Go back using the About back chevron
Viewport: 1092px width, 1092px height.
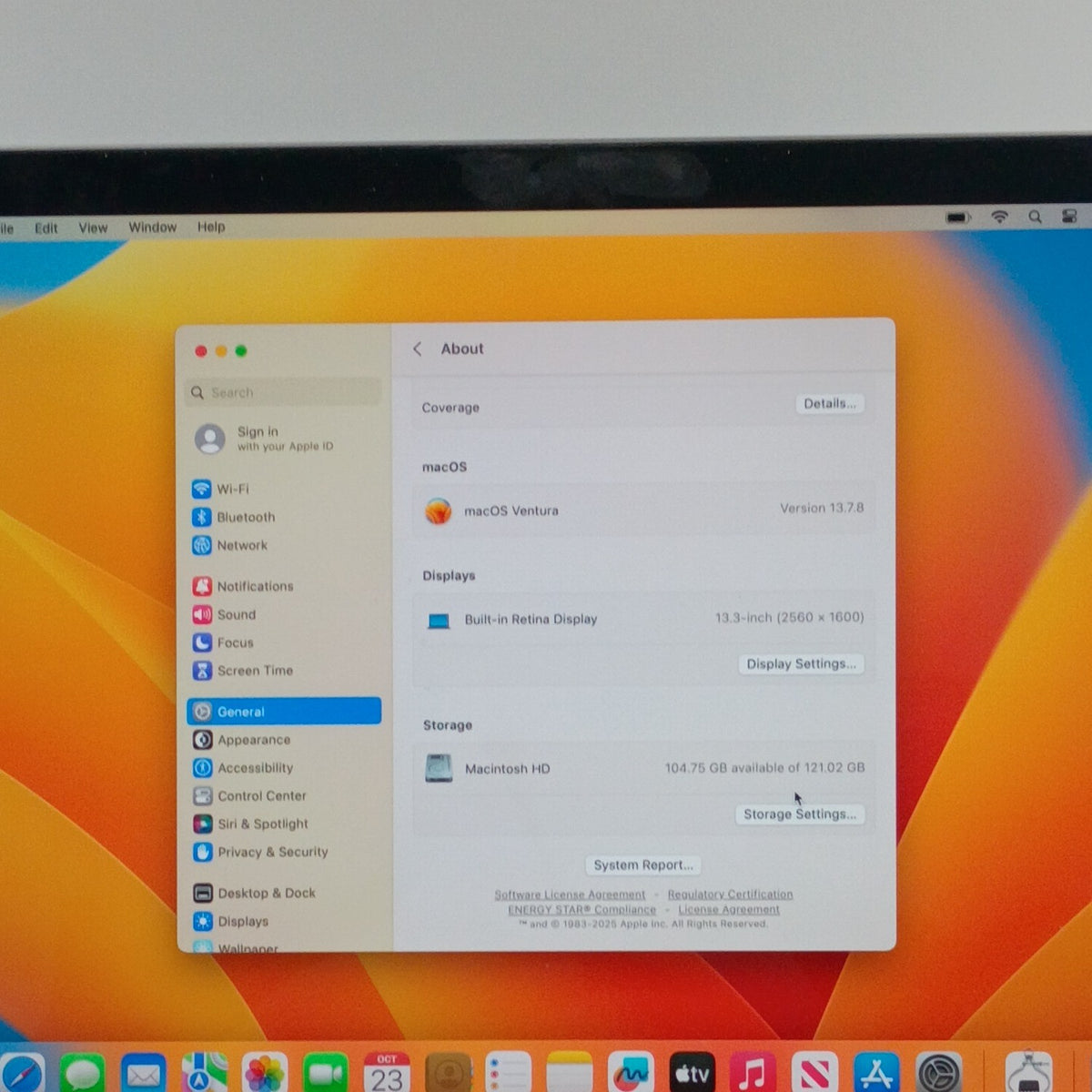pyautogui.click(x=418, y=349)
